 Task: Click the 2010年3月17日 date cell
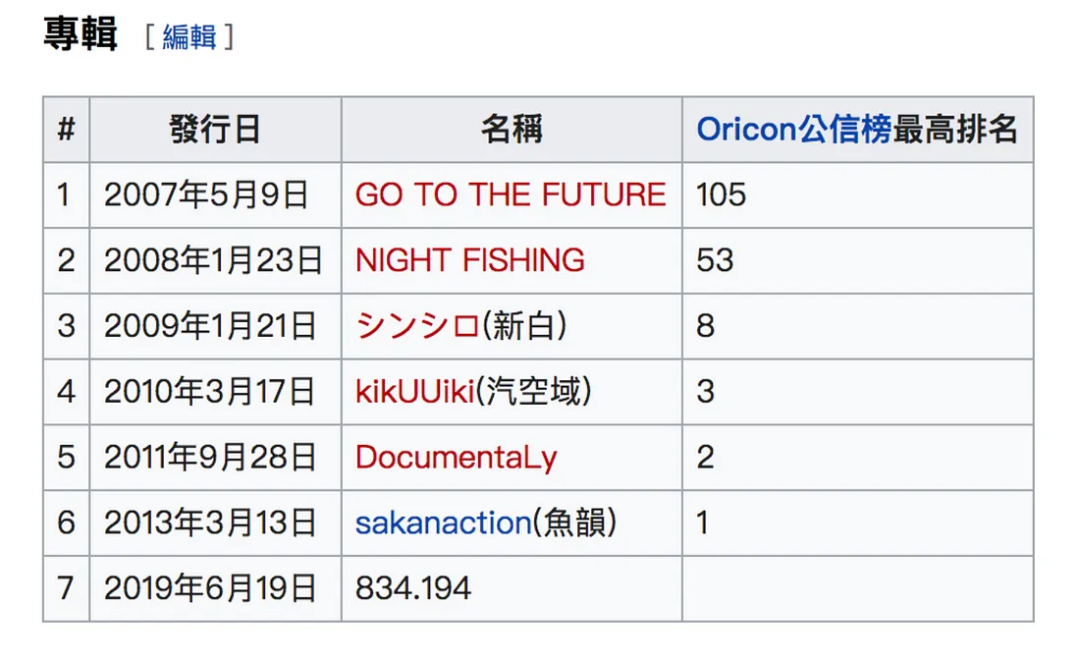click(x=210, y=391)
